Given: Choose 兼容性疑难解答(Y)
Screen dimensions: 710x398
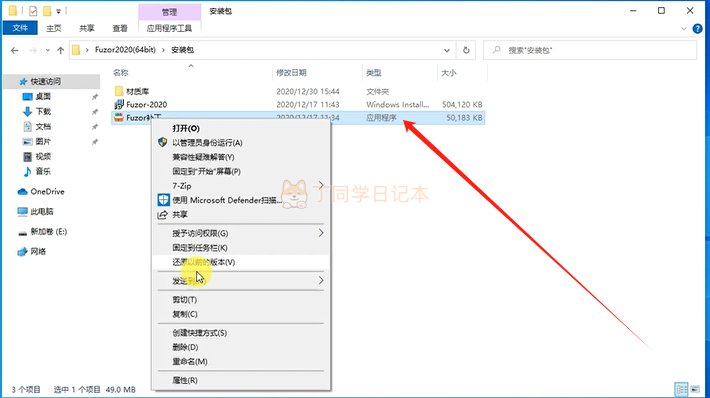Looking at the screenshot, I should pyautogui.click(x=203, y=157).
